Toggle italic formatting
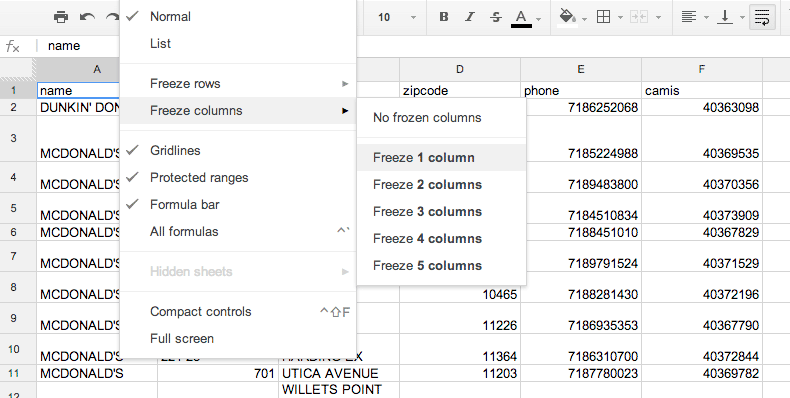Screen dimensions: 790x398 point(470,17)
